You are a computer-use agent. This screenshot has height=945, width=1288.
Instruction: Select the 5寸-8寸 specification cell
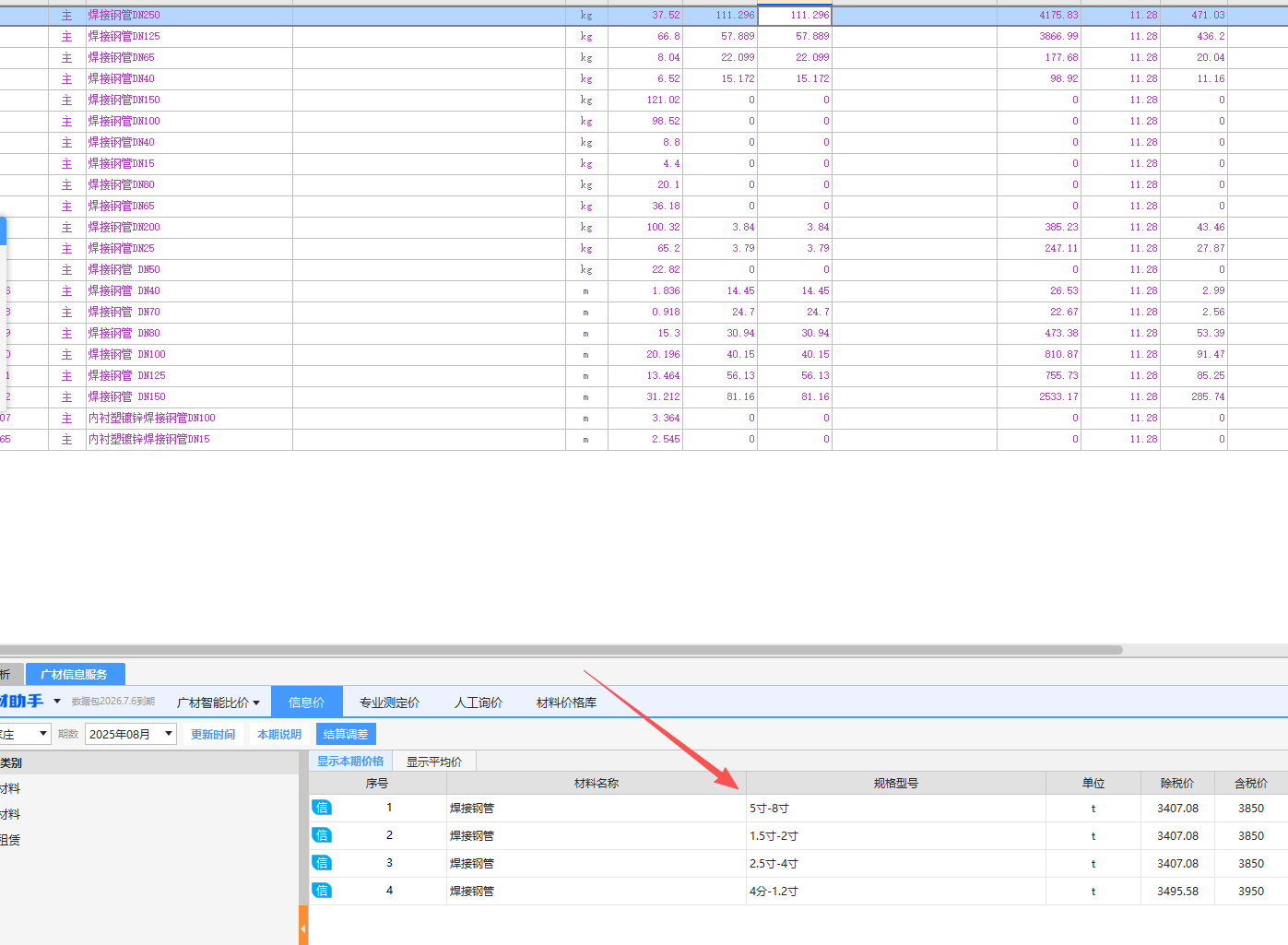click(896, 809)
